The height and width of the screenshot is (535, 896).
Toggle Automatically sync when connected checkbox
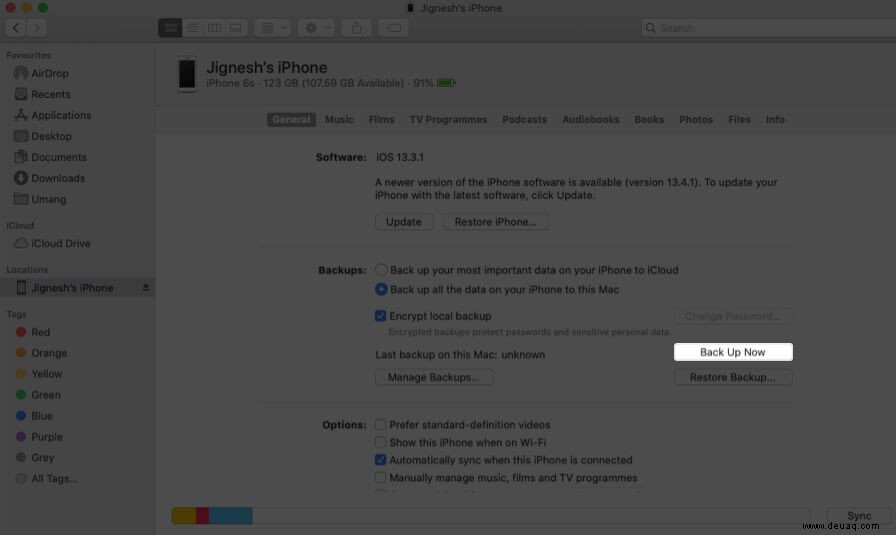tap(381, 460)
